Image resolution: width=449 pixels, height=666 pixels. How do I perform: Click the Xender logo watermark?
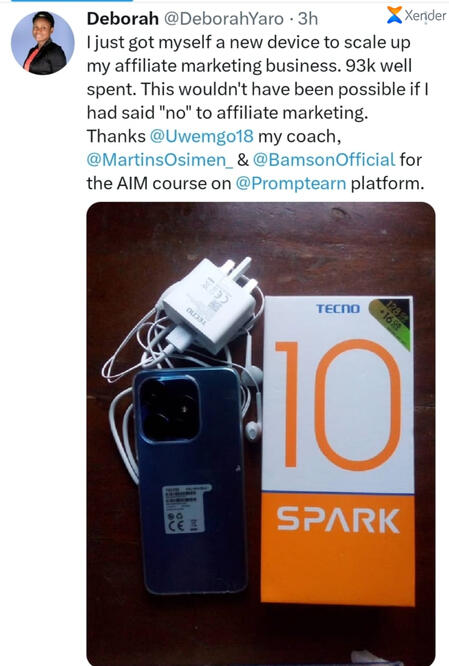(x=416, y=16)
